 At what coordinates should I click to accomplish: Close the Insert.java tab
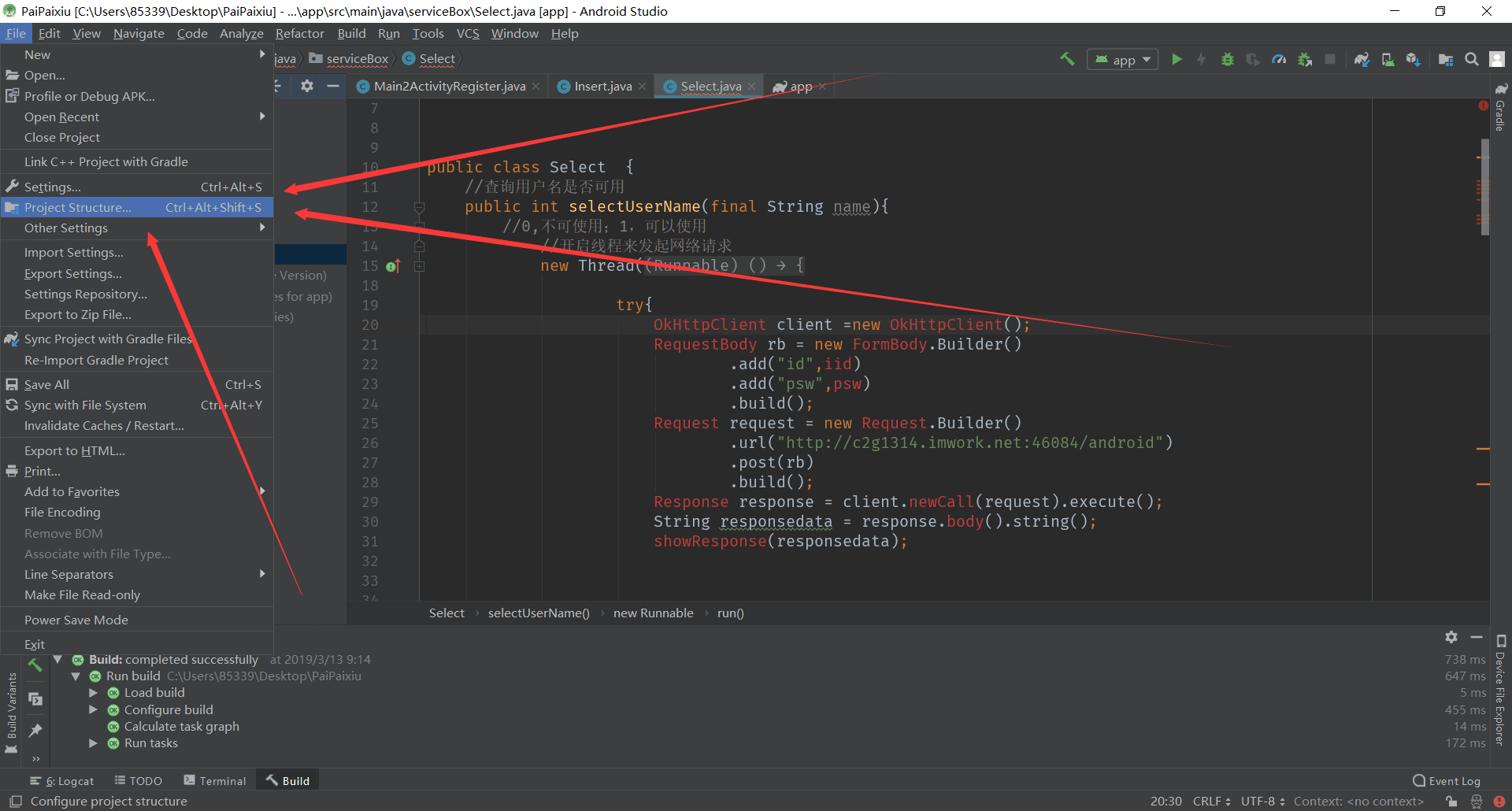[x=642, y=87]
